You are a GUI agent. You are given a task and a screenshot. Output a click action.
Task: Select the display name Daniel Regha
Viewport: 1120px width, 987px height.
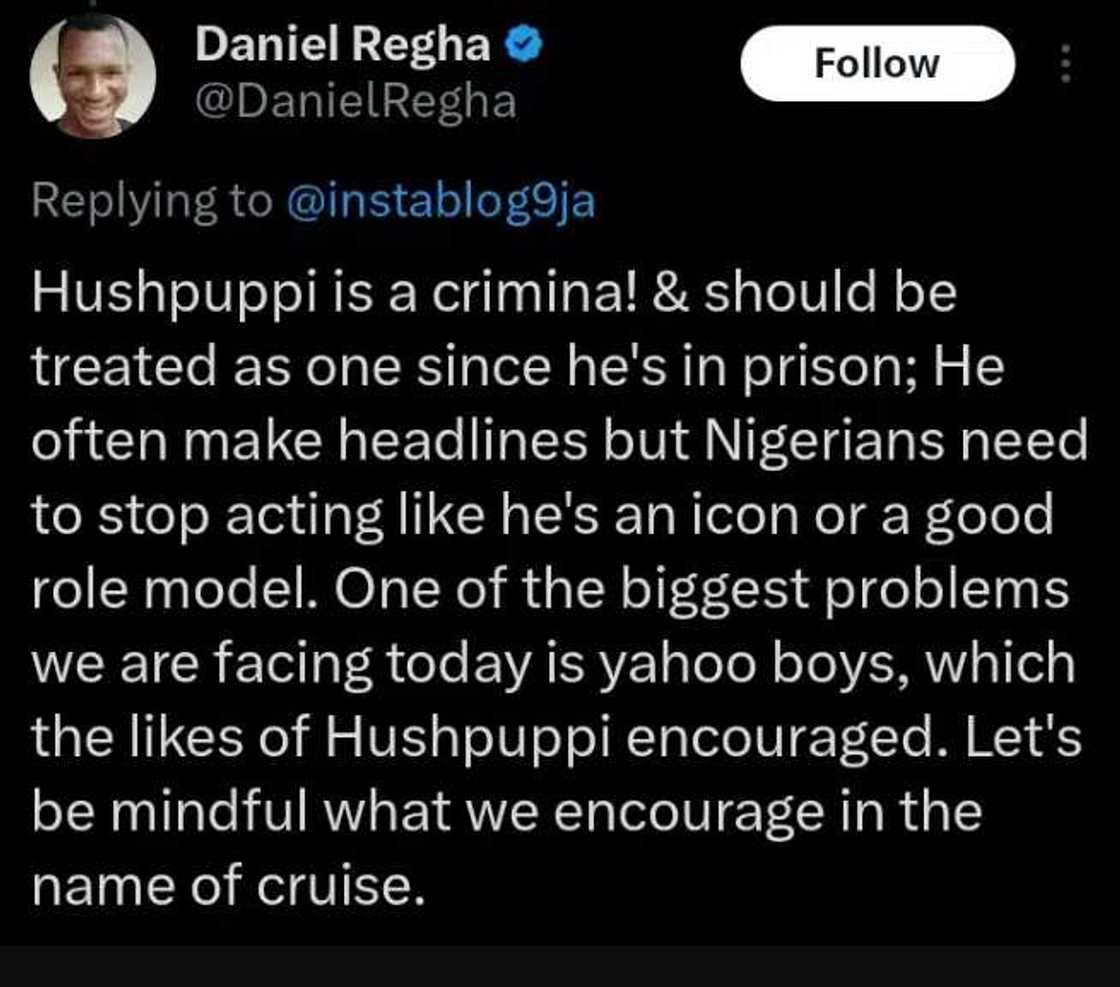[345, 42]
